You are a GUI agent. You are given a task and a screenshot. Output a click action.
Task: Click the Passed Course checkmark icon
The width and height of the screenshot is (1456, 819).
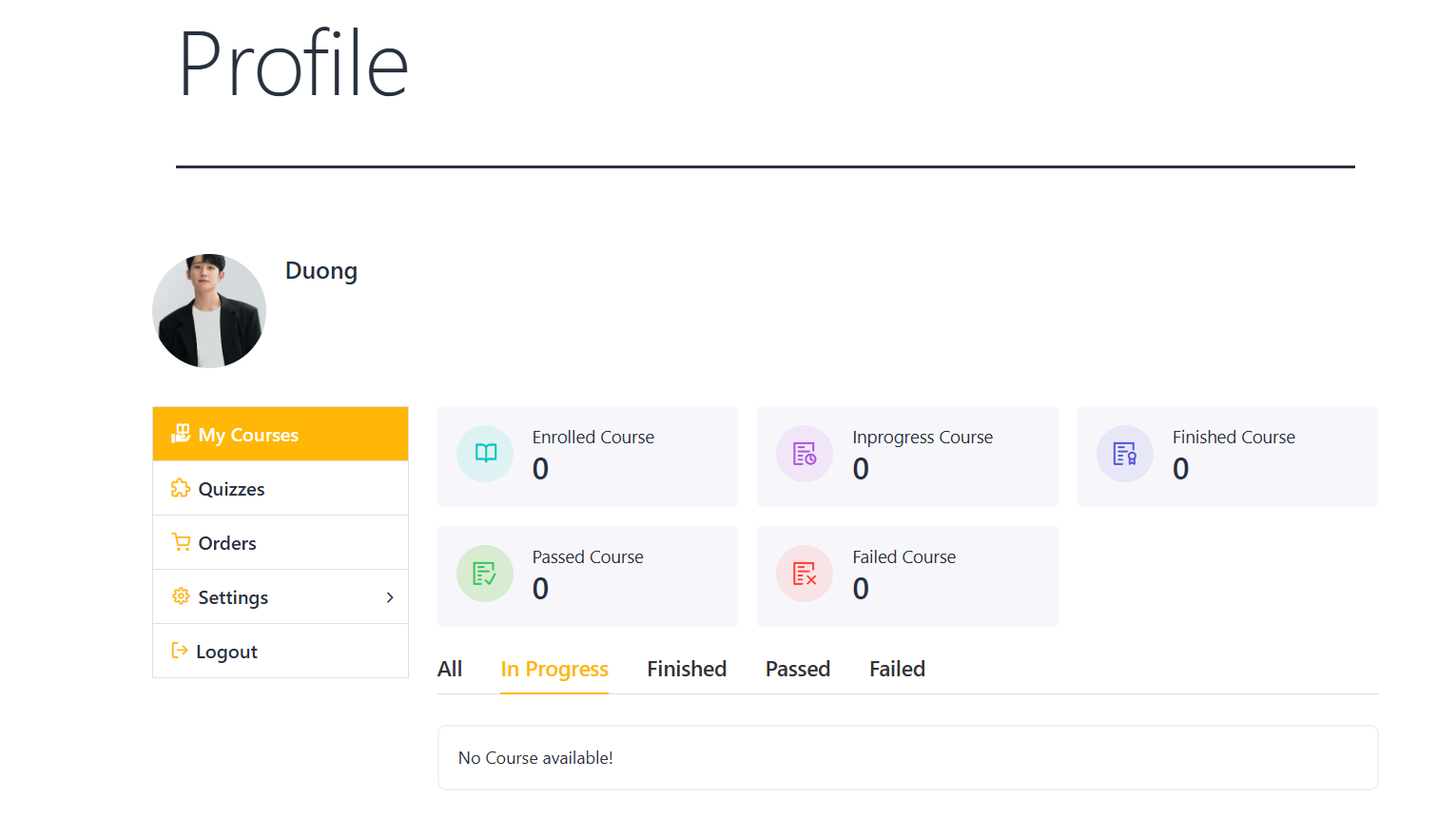point(485,574)
